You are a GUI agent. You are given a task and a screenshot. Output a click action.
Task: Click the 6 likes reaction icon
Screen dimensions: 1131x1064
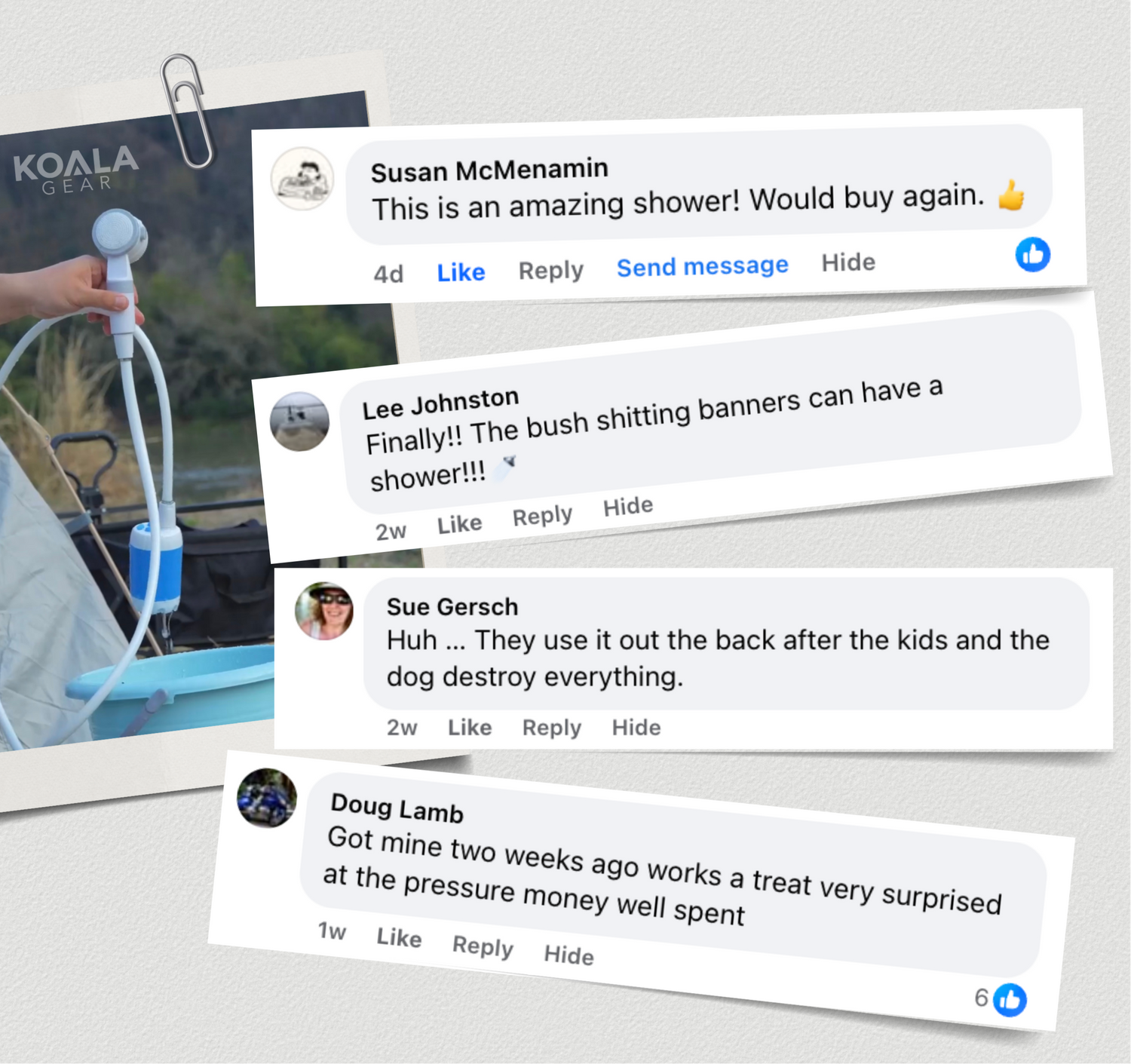(x=1010, y=1000)
